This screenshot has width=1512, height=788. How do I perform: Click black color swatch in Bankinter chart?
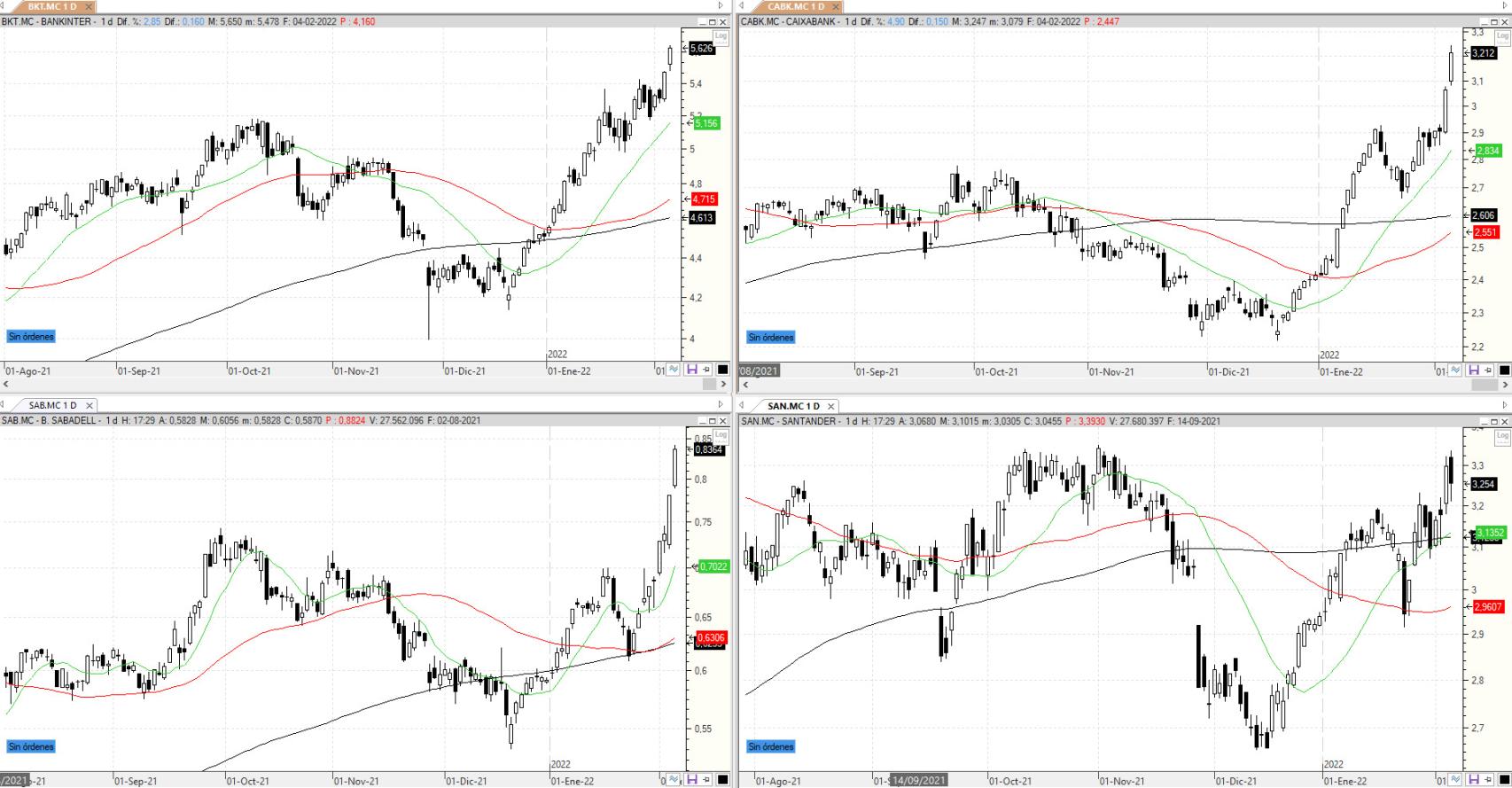(722, 370)
